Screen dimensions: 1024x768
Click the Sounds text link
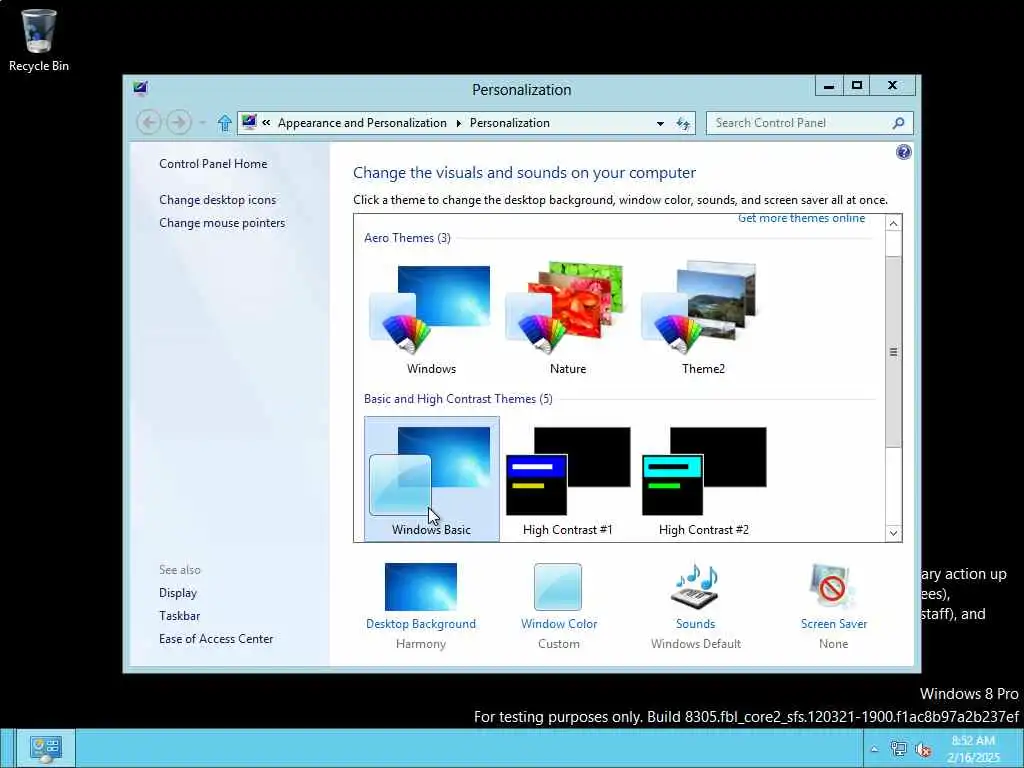696,624
